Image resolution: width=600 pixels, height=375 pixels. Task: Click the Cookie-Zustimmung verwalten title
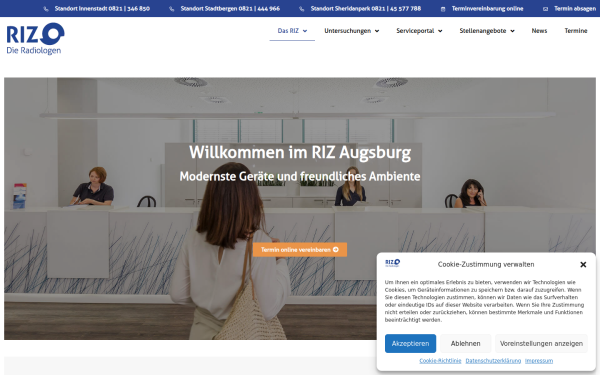[486, 264]
